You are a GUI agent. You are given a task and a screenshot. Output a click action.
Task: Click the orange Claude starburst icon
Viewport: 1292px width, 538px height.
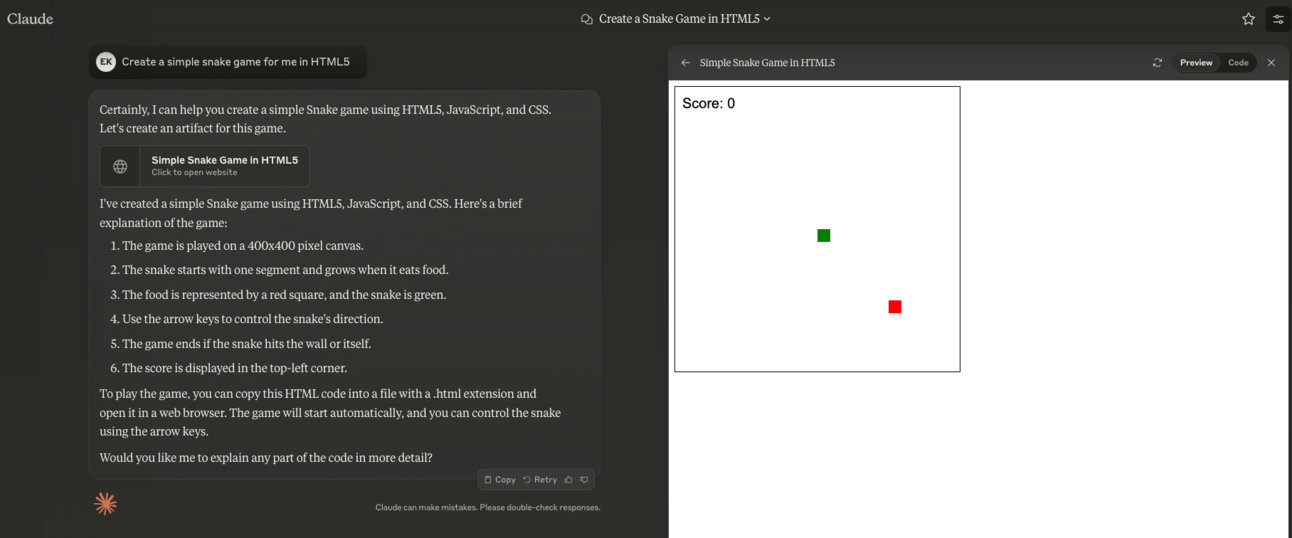tap(105, 503)
